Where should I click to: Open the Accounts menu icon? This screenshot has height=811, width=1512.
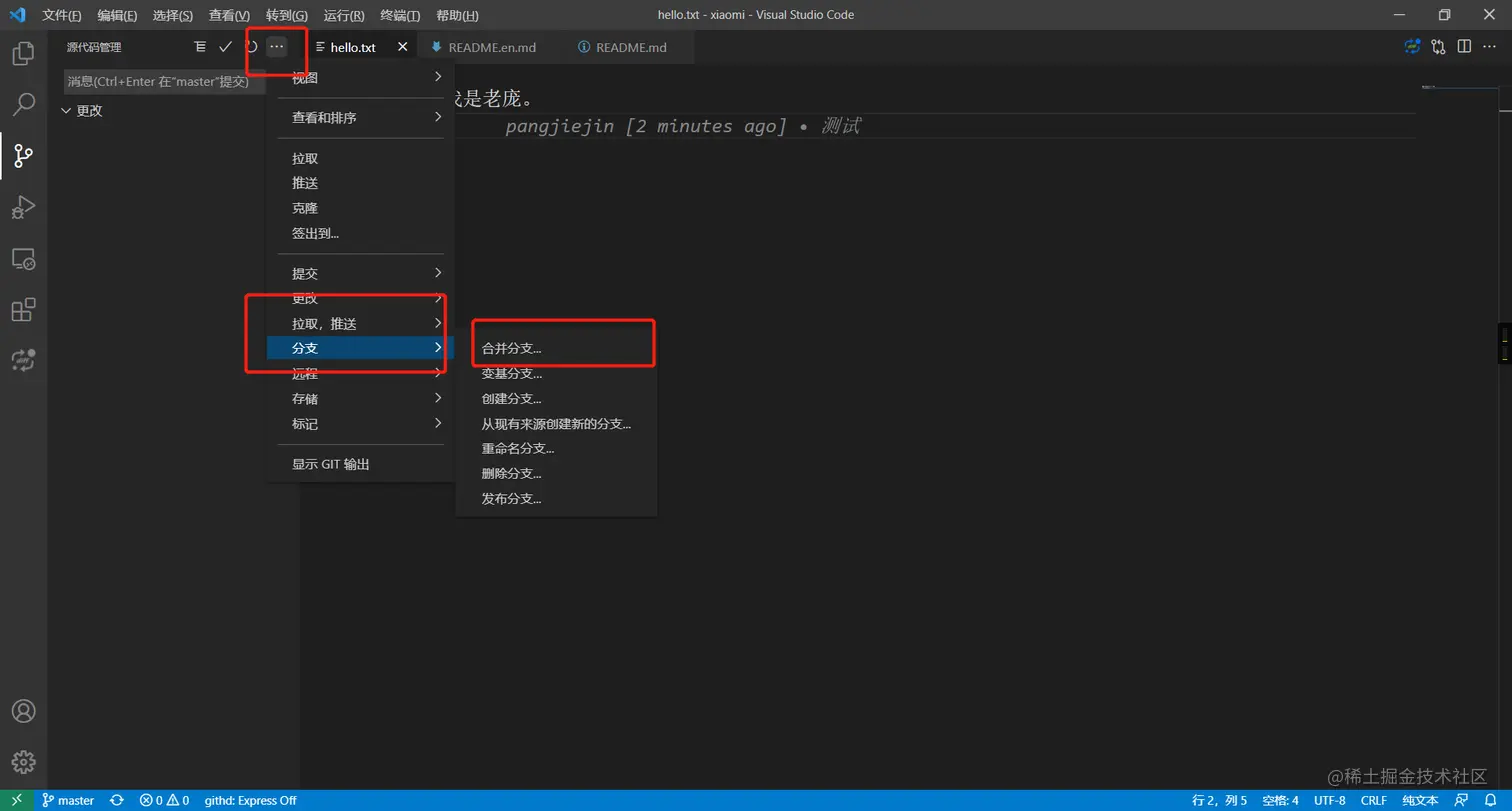(23, 711)
